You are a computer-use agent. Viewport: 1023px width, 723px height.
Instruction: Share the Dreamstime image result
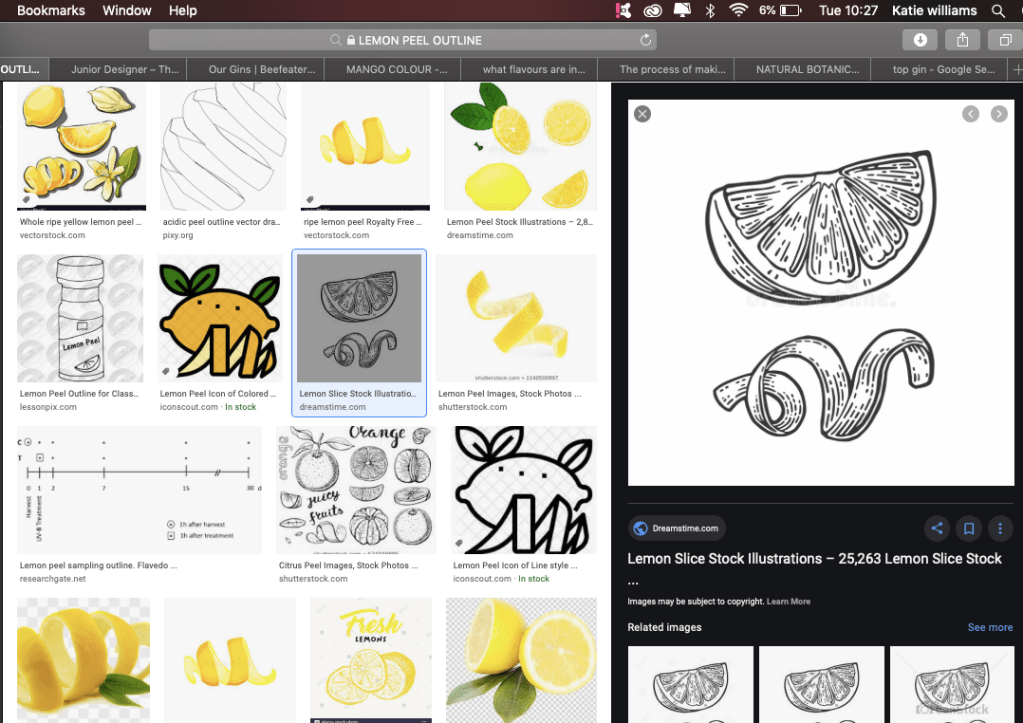click(937, 528)
